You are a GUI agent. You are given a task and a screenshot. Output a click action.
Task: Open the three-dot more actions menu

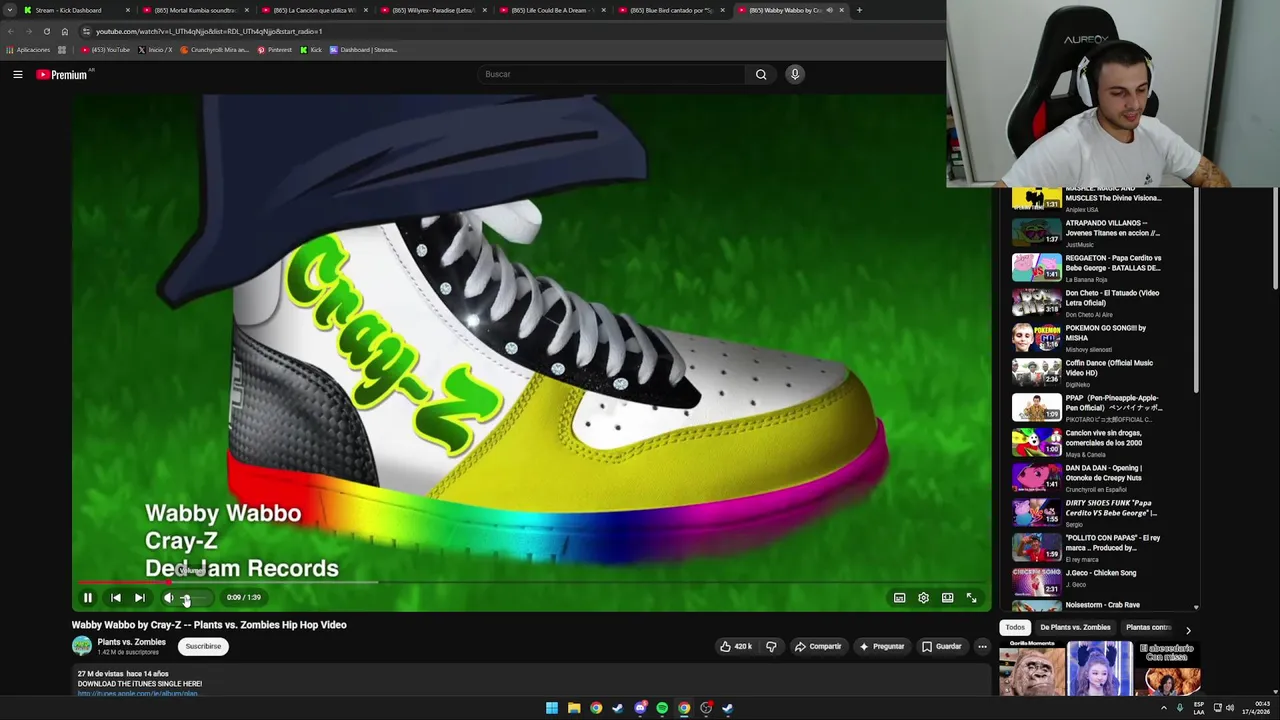982,647
